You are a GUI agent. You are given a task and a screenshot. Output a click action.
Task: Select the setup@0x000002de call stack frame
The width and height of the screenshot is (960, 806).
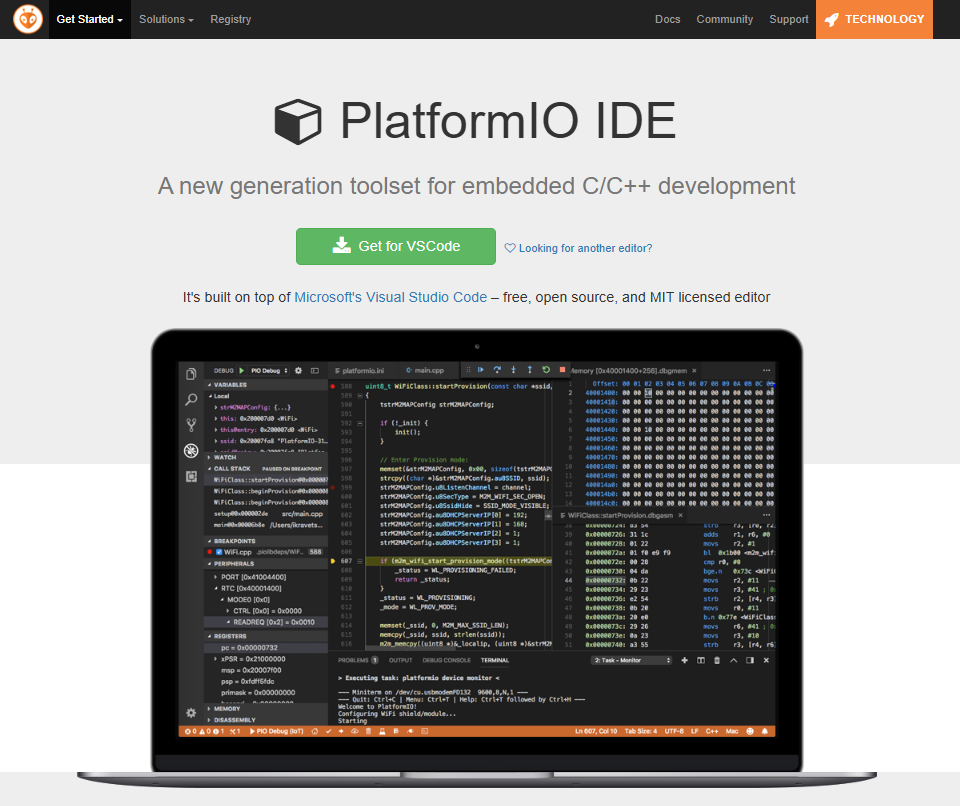pyautogui.click(x=266, y=513)
